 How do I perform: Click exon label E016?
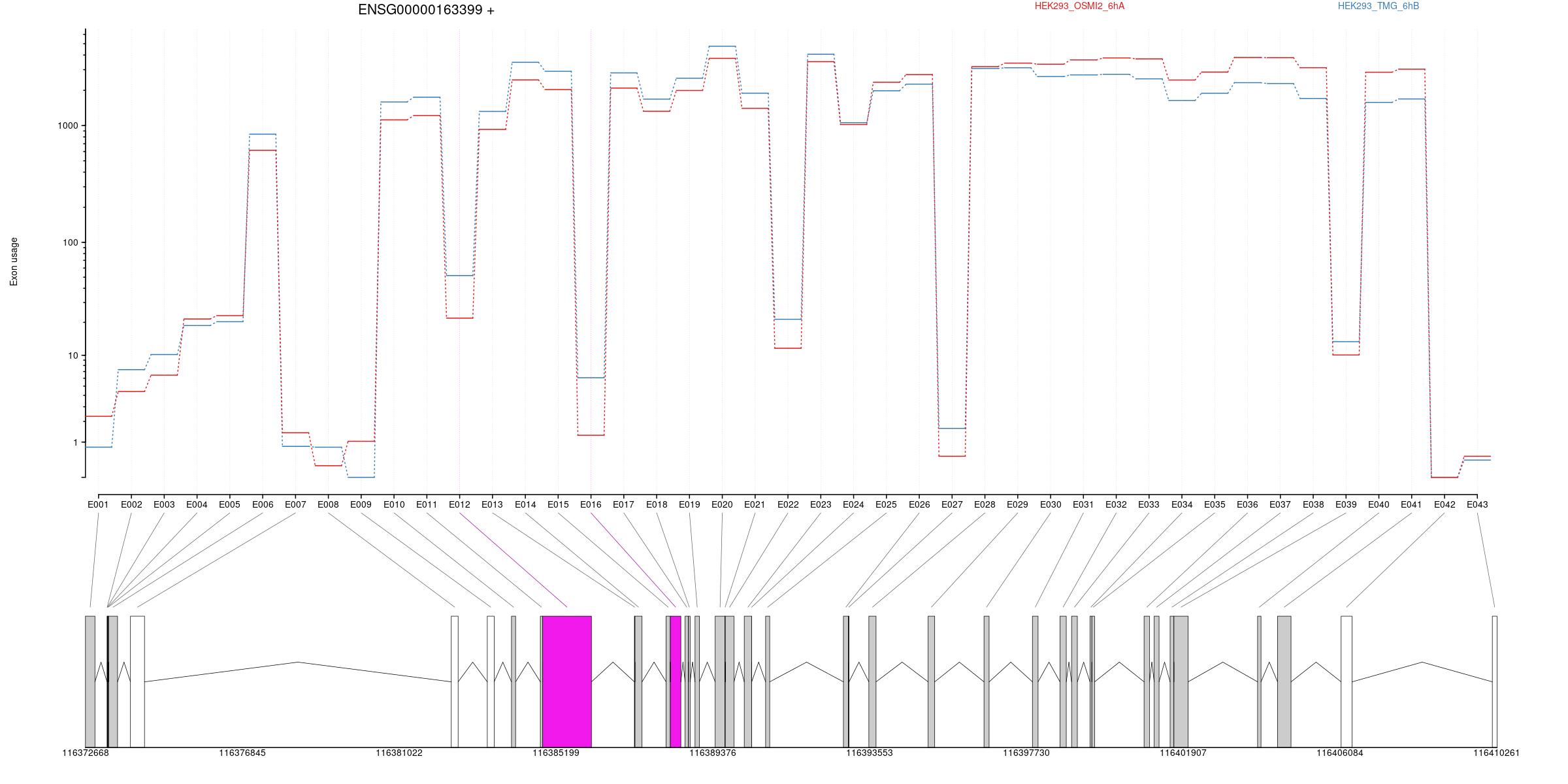[591, 504]
